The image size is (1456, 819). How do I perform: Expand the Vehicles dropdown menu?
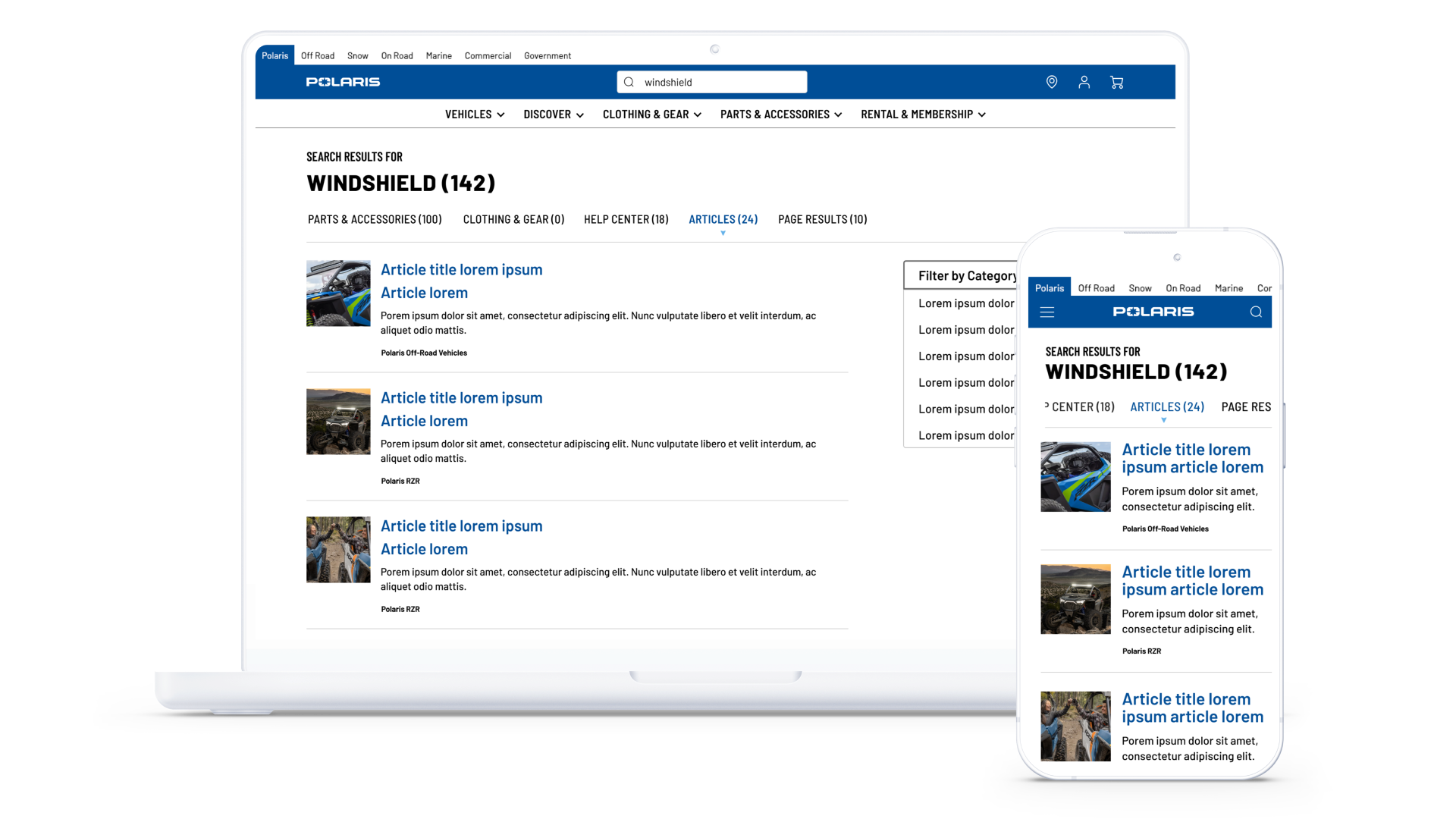tap(475, 115)
